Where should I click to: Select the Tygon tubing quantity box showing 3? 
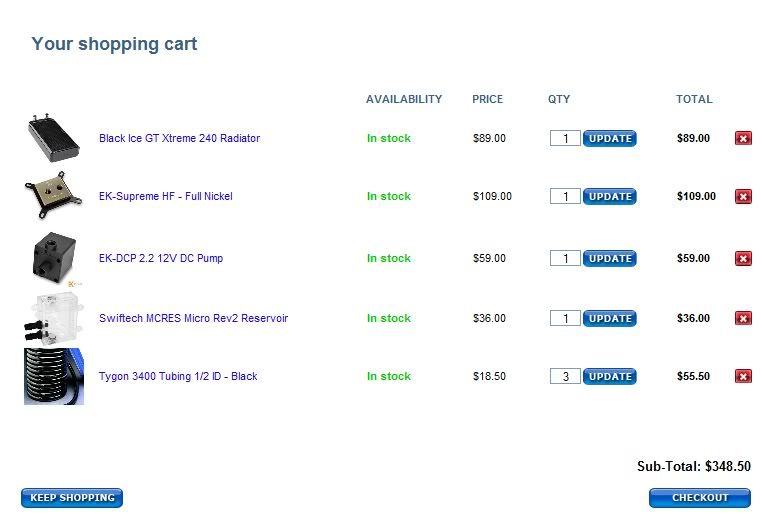[565, 376]
